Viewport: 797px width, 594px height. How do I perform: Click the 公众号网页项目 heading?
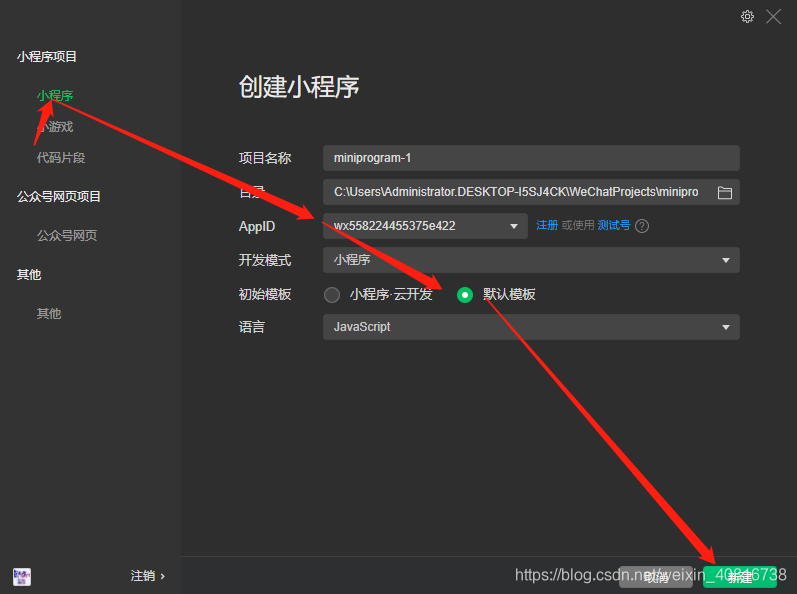point(58,197)
